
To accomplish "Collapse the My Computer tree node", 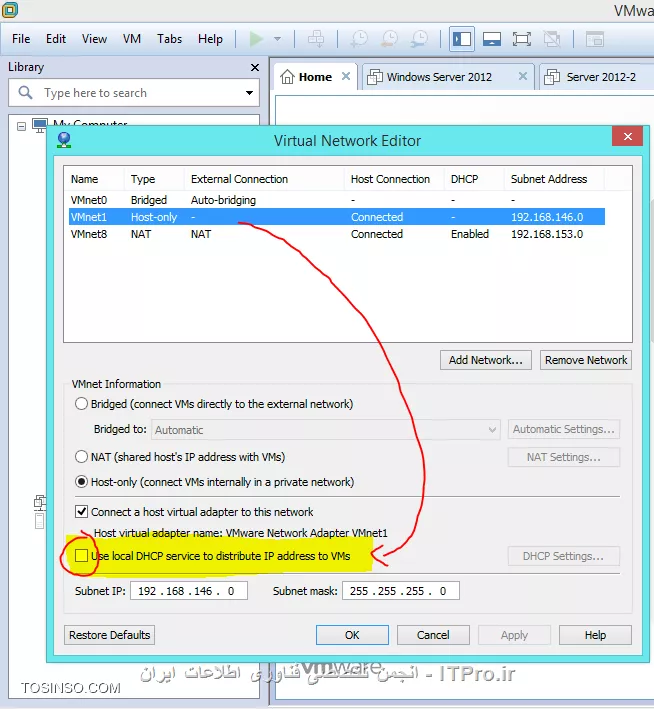I will point(21,127).
